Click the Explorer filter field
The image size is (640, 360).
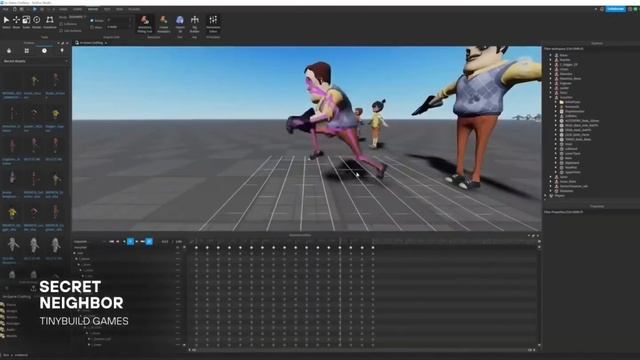pos(591,49)
